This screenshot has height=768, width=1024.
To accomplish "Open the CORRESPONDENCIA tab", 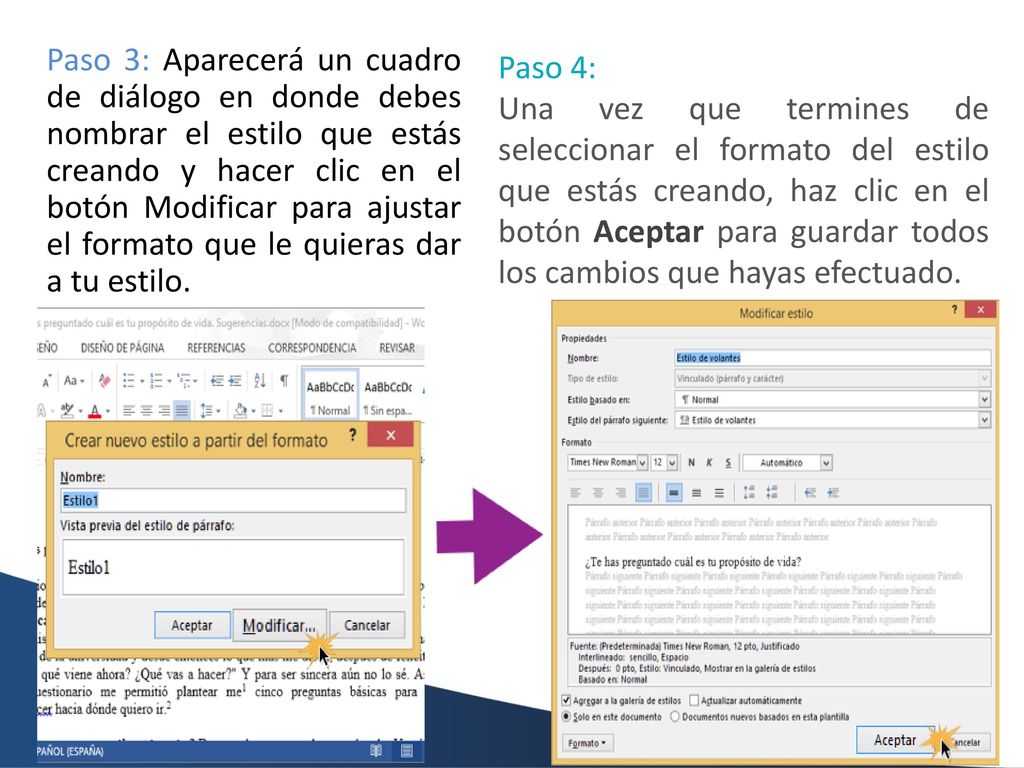I will click(x=312, y=348).
